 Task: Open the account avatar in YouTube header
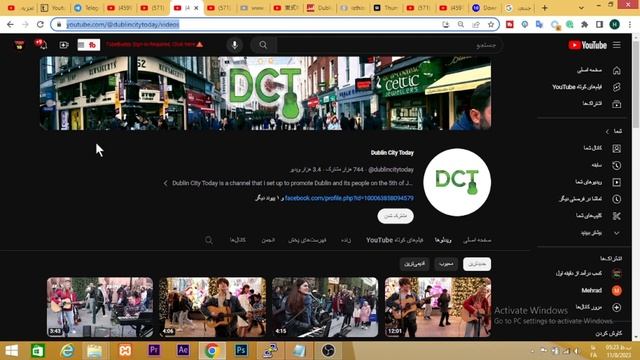(19, 45)
